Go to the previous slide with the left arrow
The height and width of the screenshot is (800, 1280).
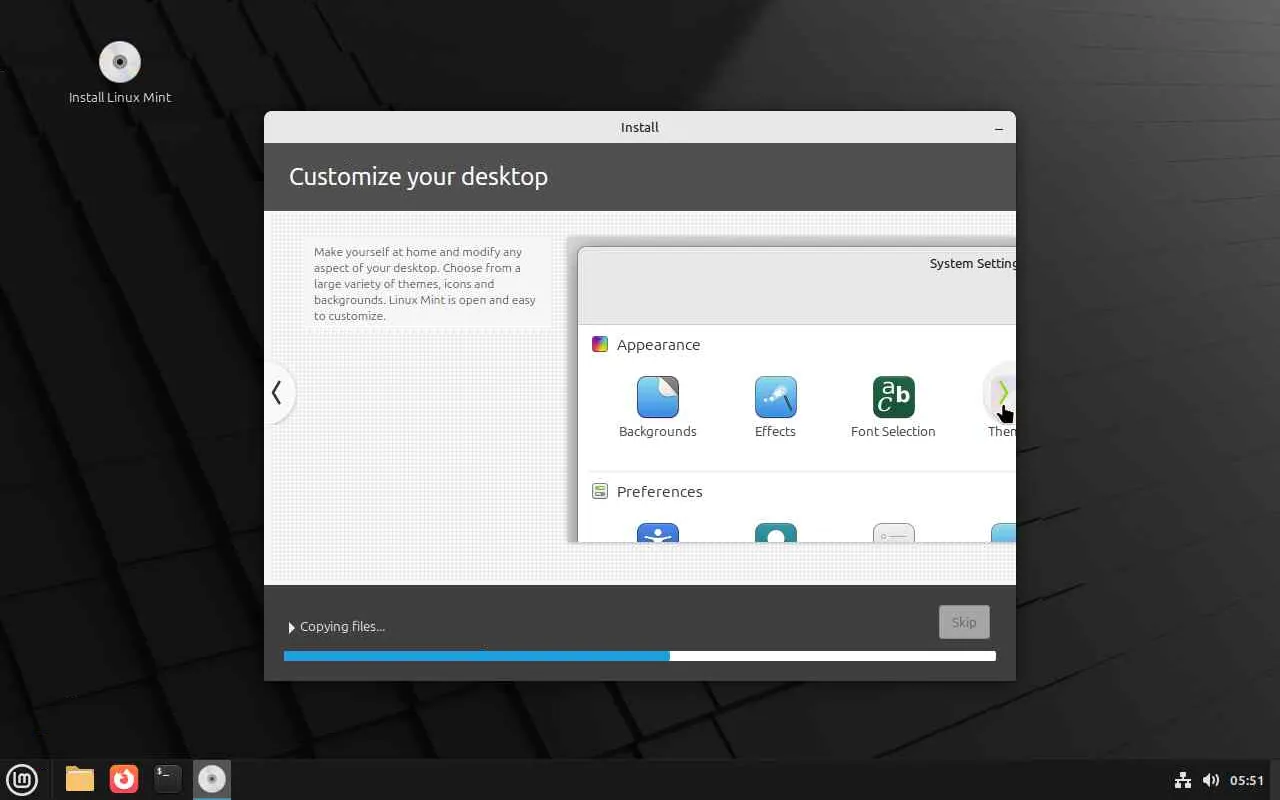click(x=277, y=392)
